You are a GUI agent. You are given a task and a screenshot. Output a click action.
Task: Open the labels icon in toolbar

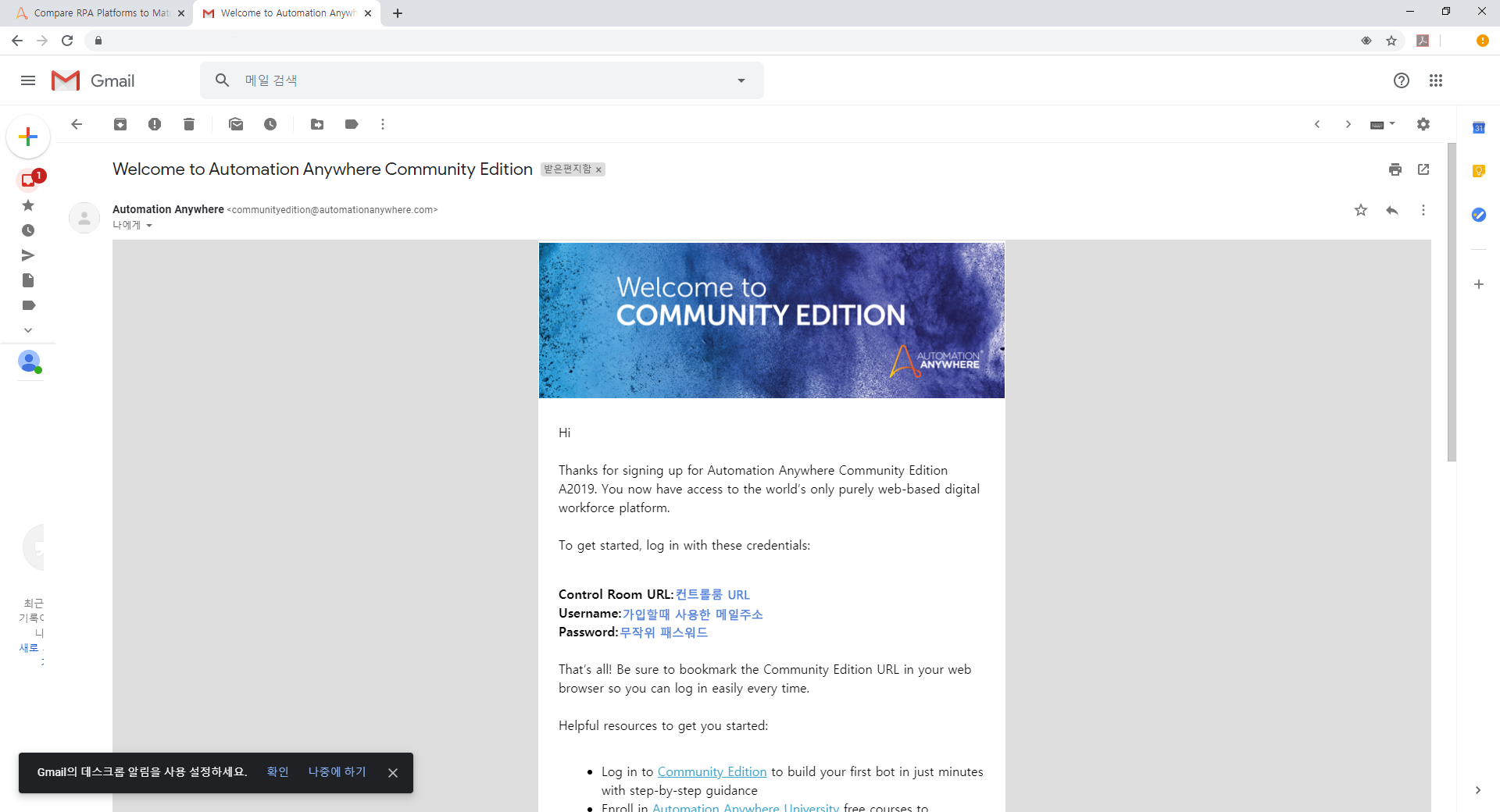(352, 124)
